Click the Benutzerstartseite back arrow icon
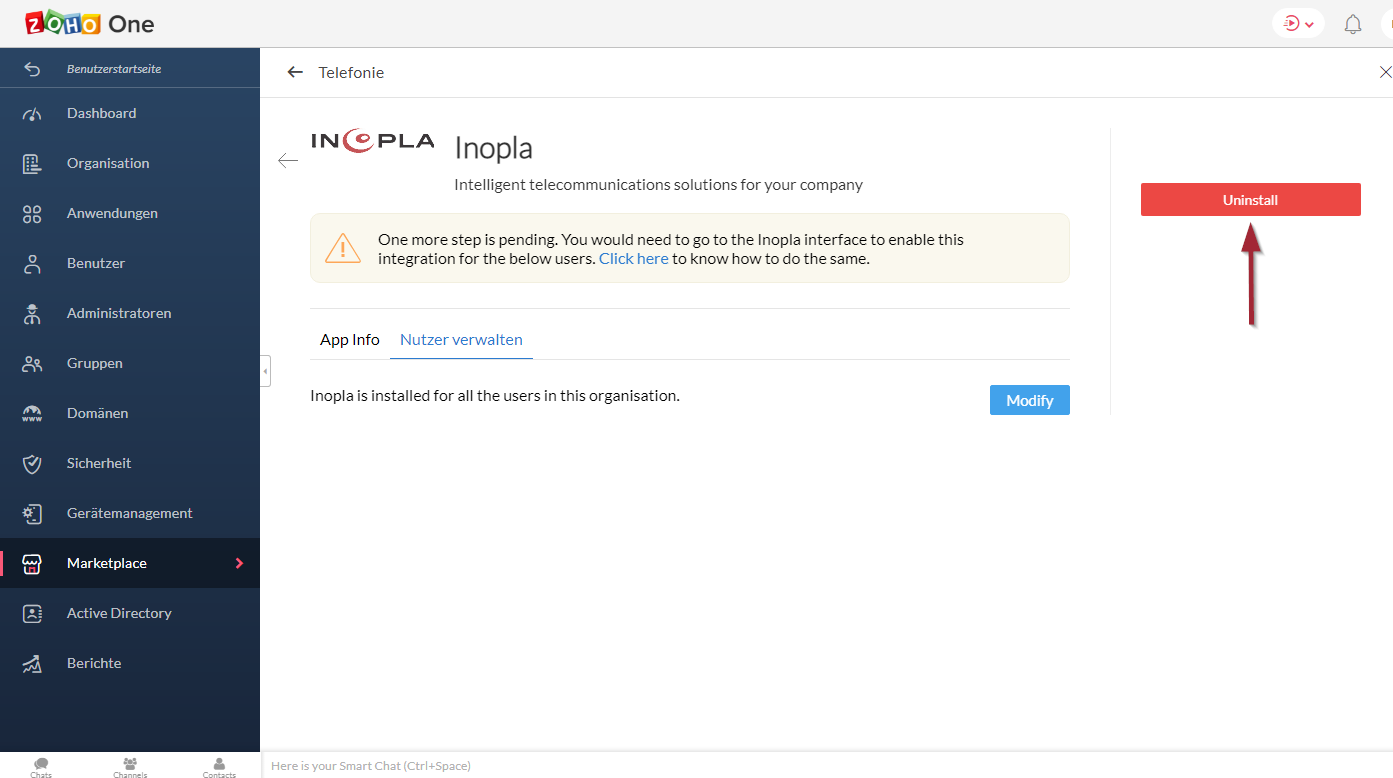This screenshot has width=1393, height=778. [32, 69]
